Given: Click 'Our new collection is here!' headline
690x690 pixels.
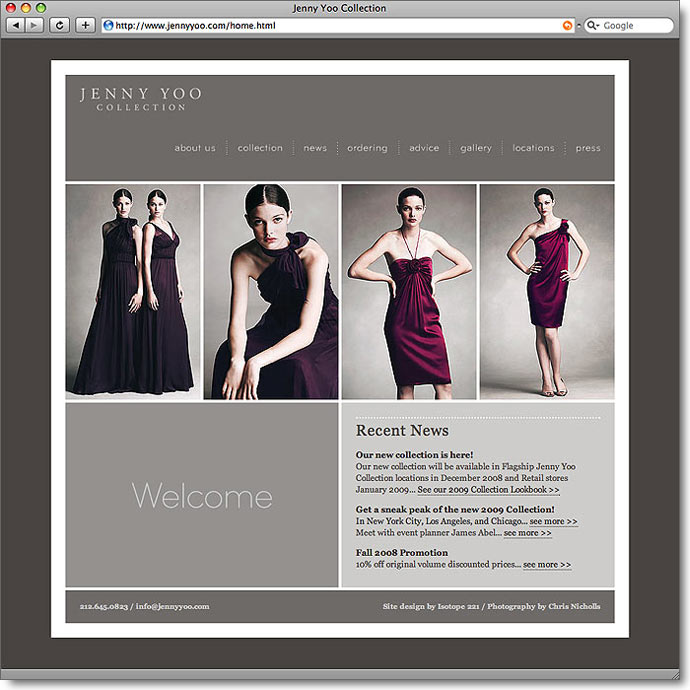Looking at the screenshot, I should [x=415, y=455].
